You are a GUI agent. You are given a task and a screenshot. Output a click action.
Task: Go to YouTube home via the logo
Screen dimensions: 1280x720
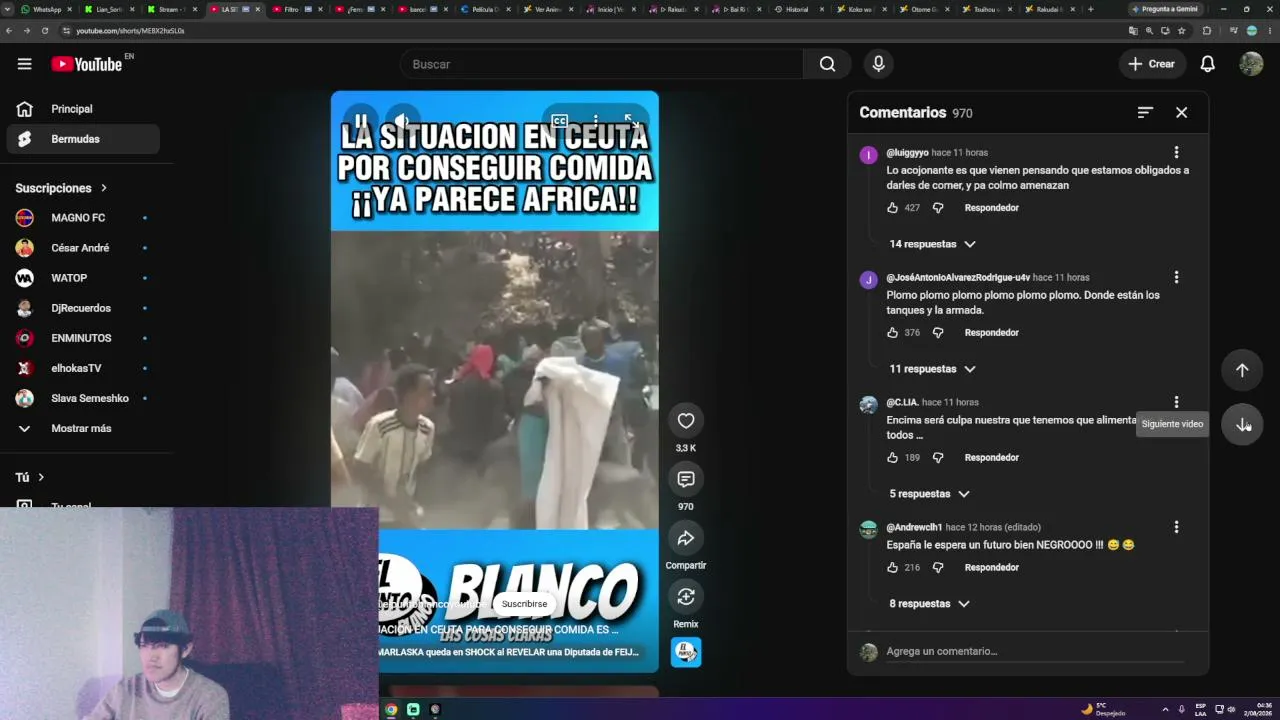[x=87, y=64]
